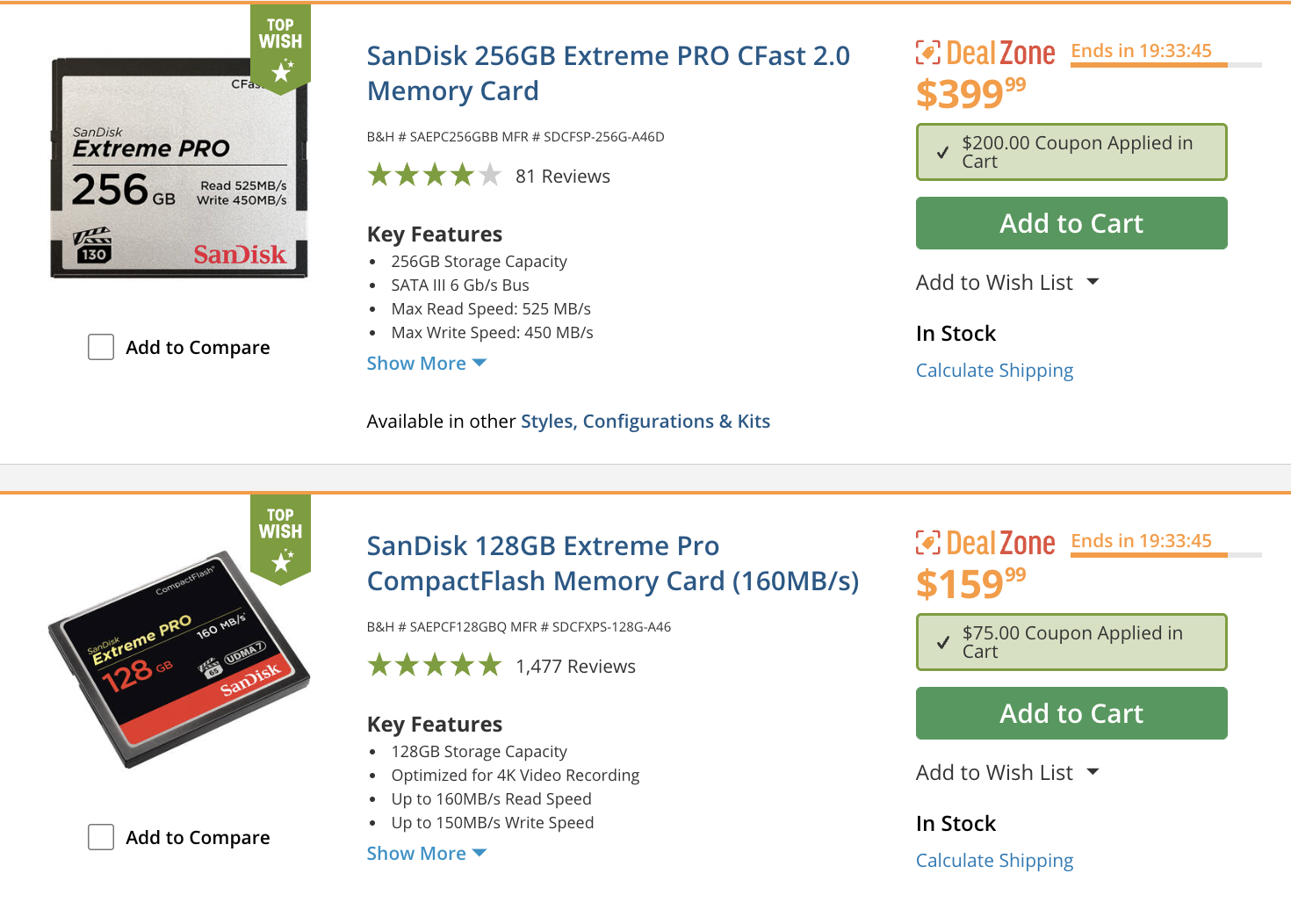Open the 81 Reviews link
This screenshot has width=1291, height=924.
click(562, 177)
